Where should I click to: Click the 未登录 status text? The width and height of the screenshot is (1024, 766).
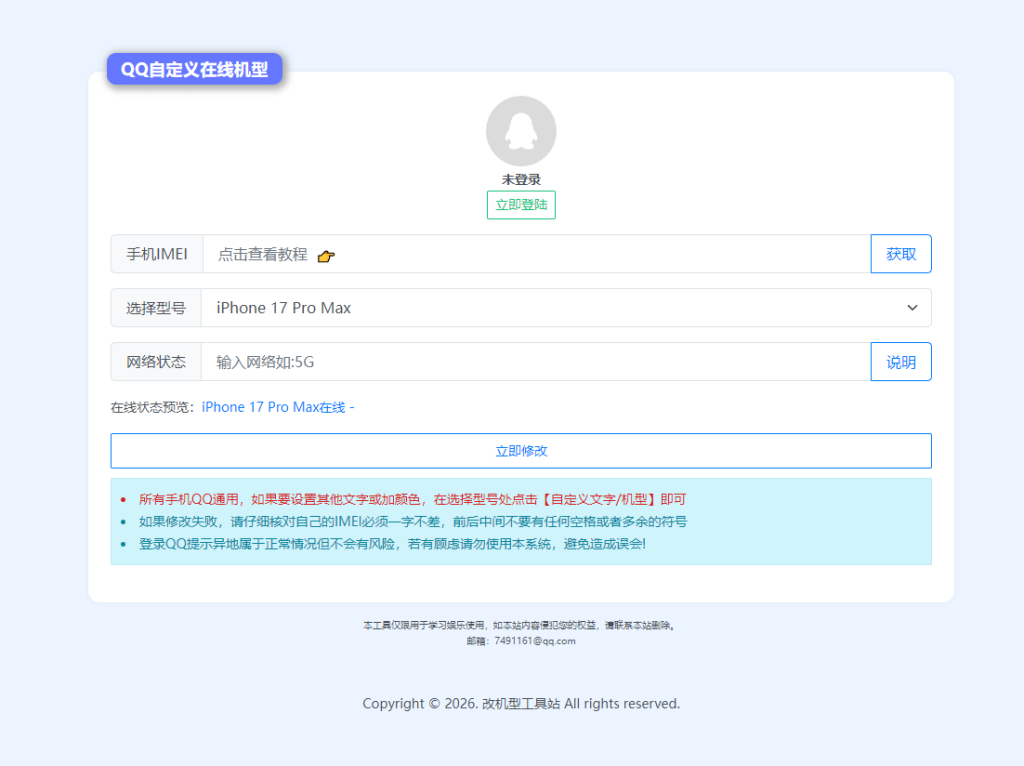point(521,180)
